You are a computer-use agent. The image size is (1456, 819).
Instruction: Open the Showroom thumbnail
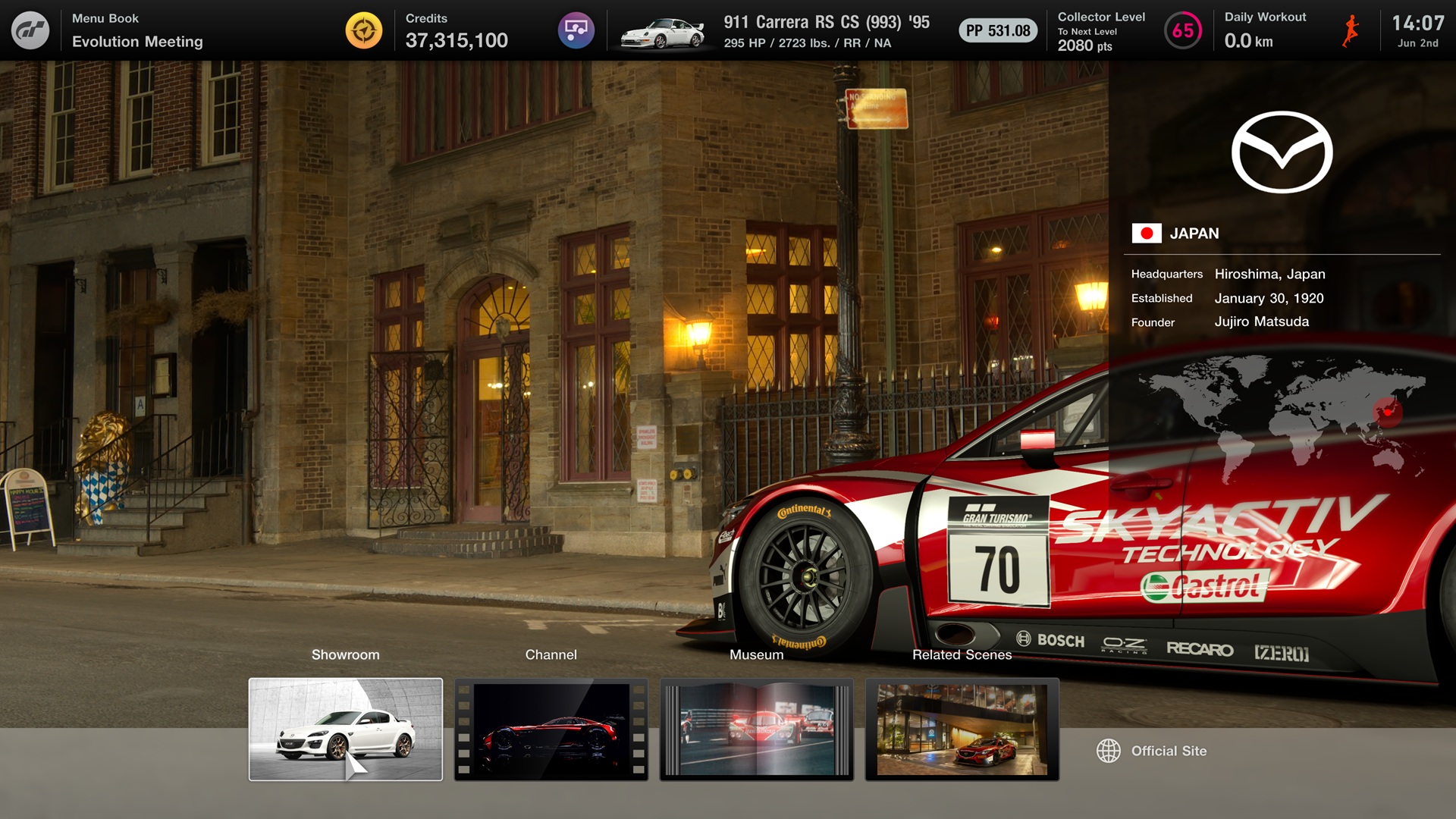(346, 729)
